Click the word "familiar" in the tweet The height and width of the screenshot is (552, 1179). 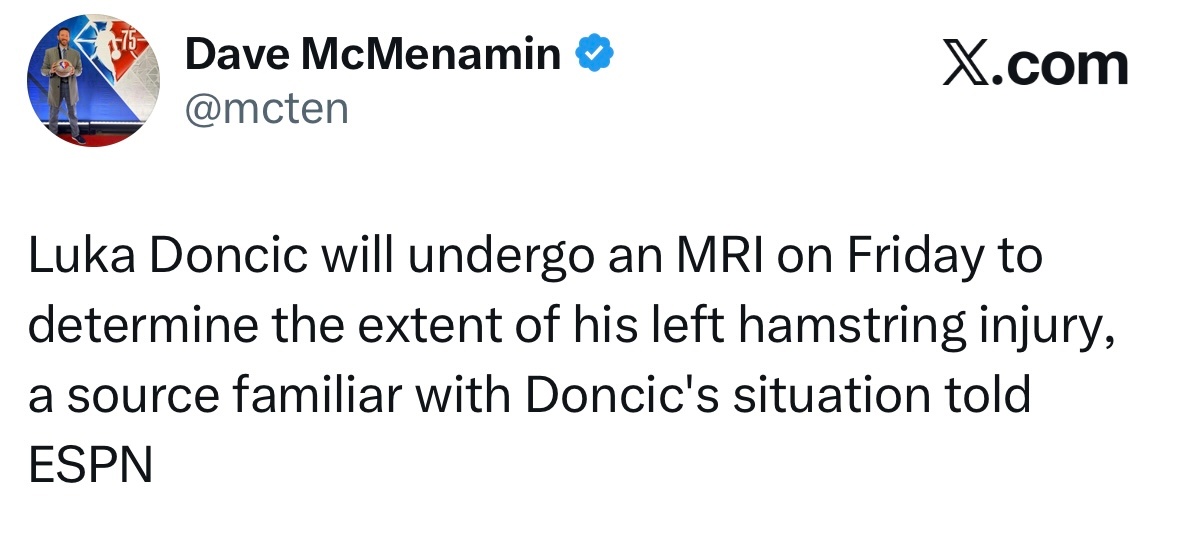[x=317, y=395]
